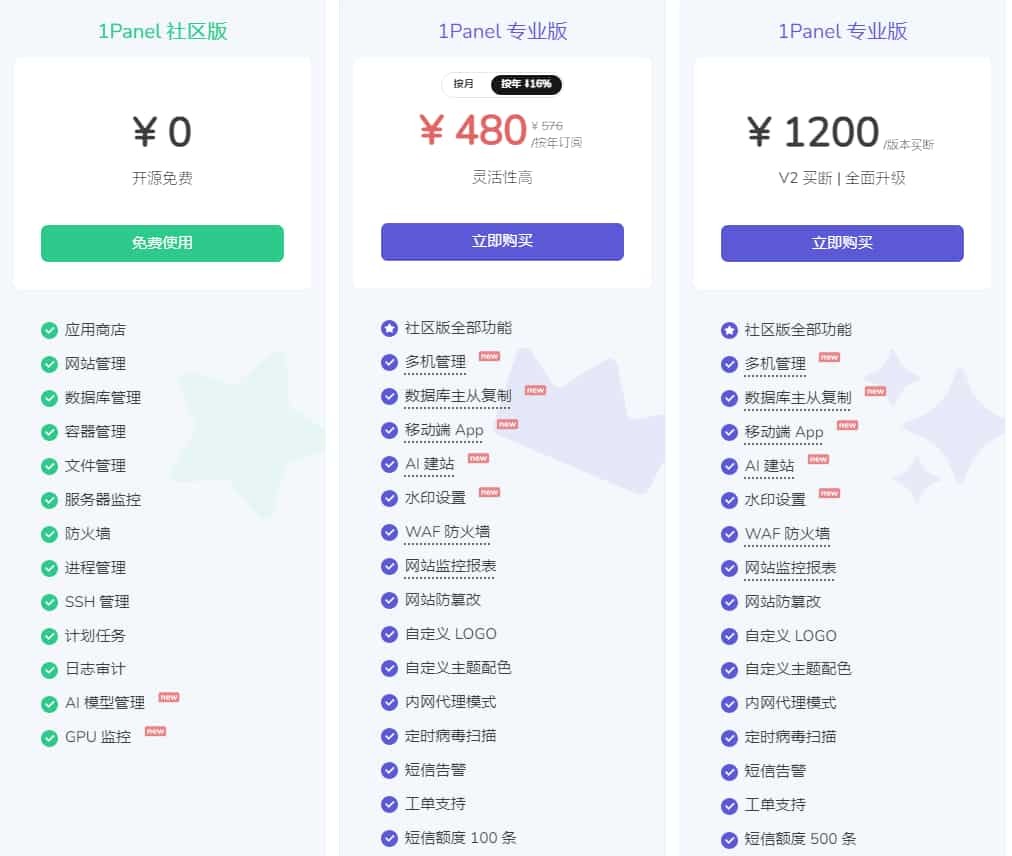This screenshot has width=1012, height=856.
Task: Click 立即购买 under the ¥1200 plan
Action: click(842, 243)
